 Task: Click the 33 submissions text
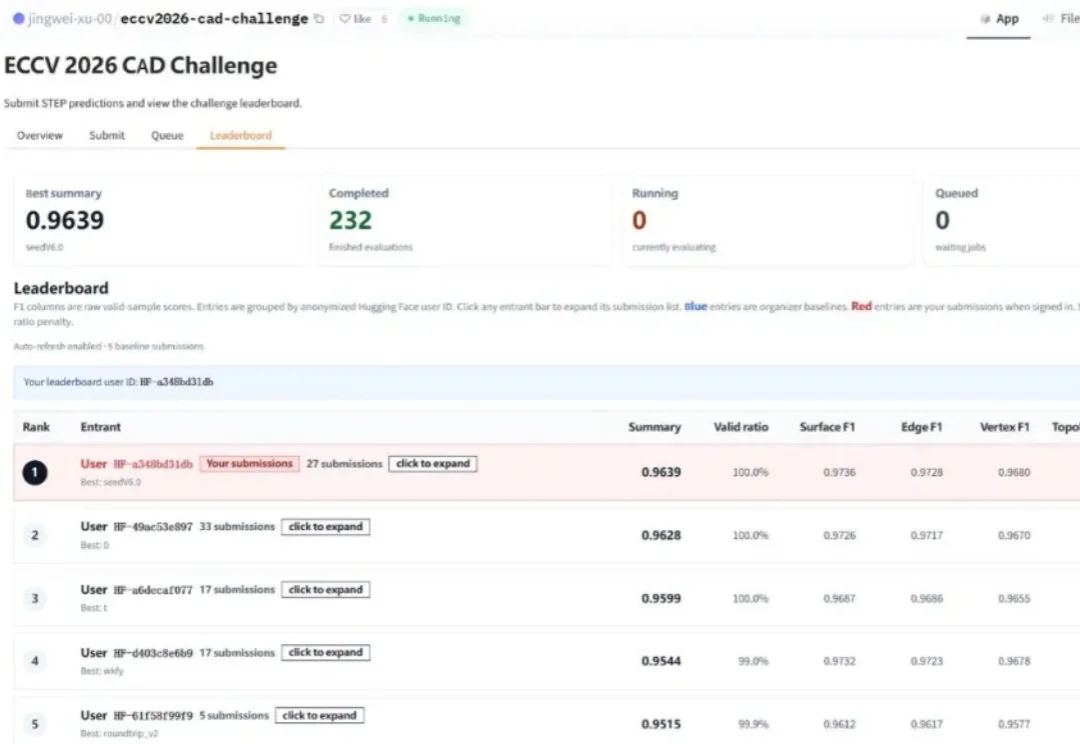pyautogui.click(x=237, y=527)
